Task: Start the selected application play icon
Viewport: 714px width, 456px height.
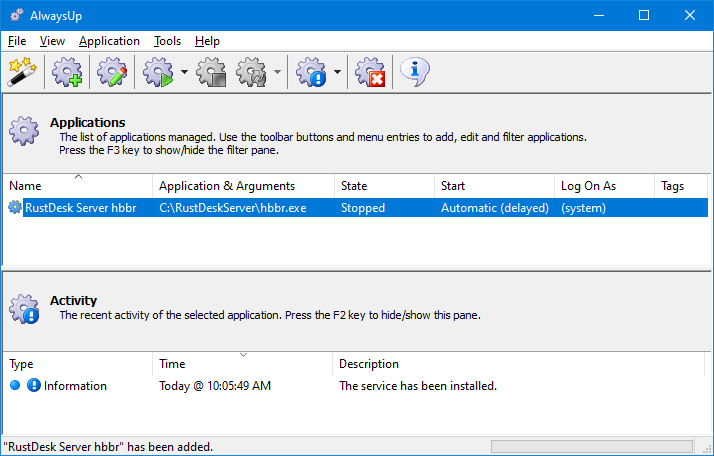Action: [158, 72]
